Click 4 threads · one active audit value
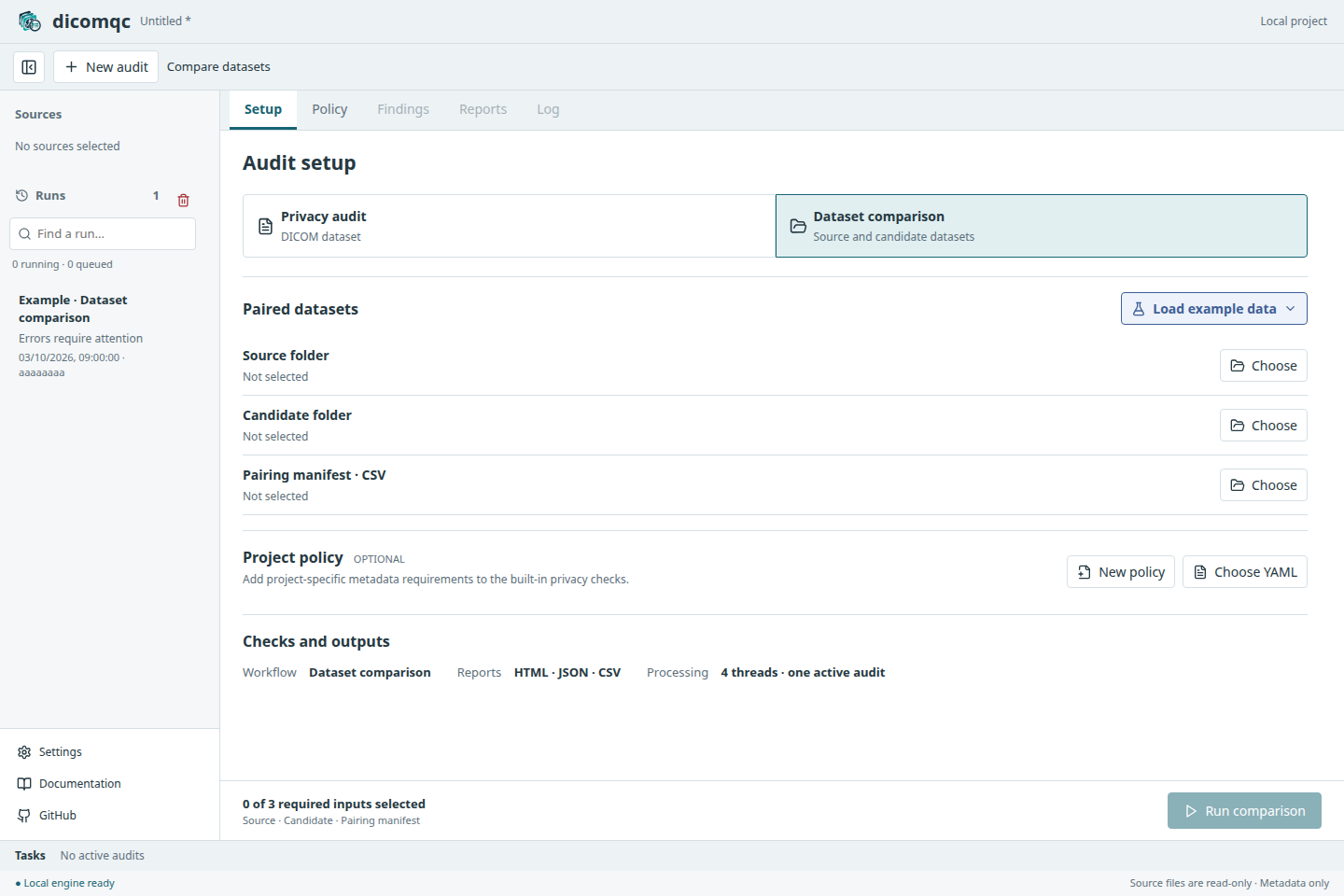The image size is (1344, 896). (803, 673)
